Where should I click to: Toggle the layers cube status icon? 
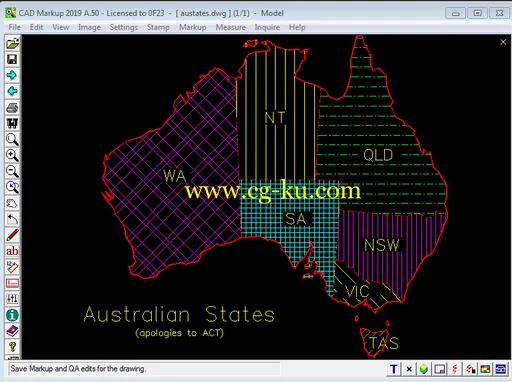424,369
